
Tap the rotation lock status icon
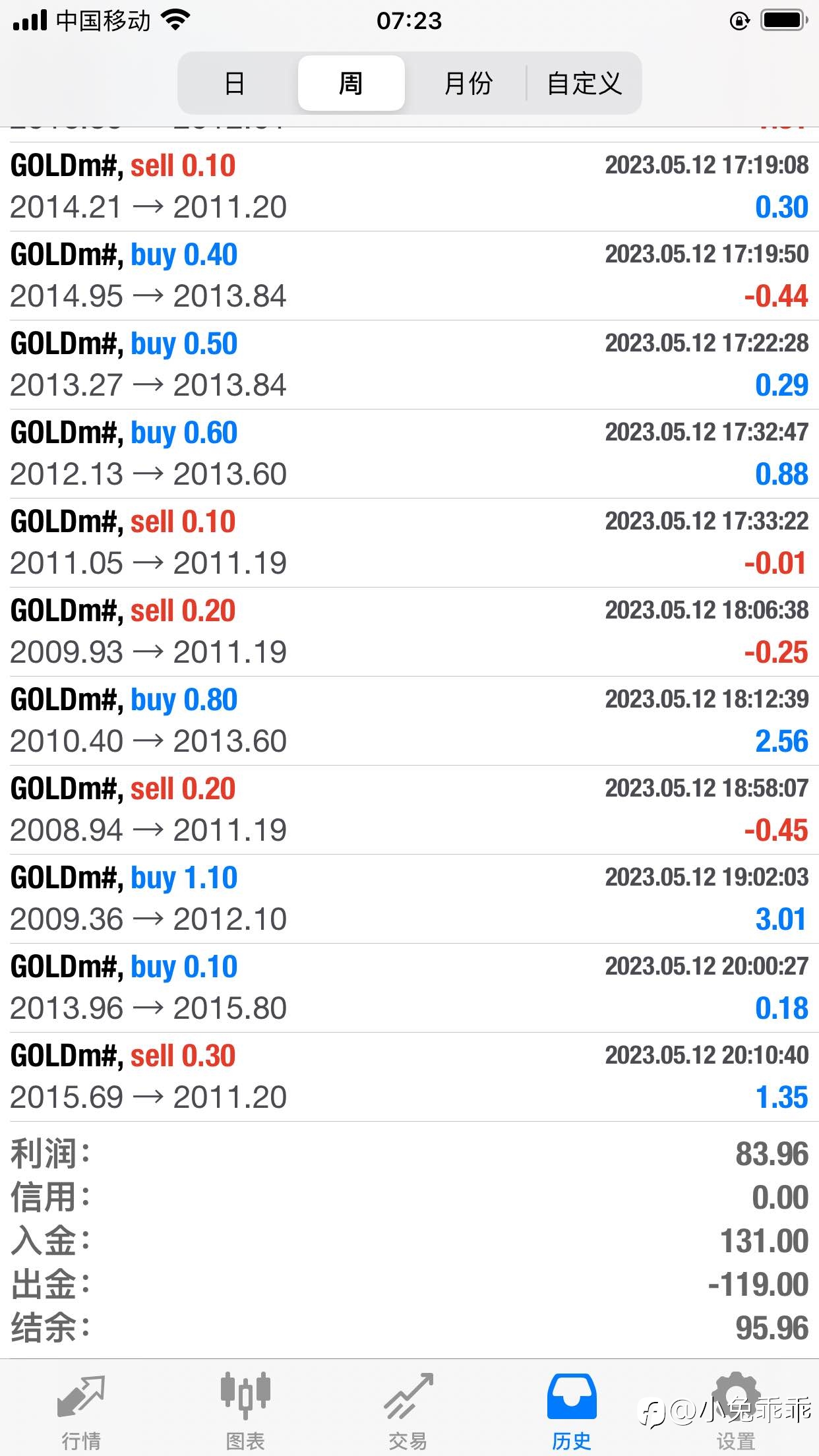740,21
